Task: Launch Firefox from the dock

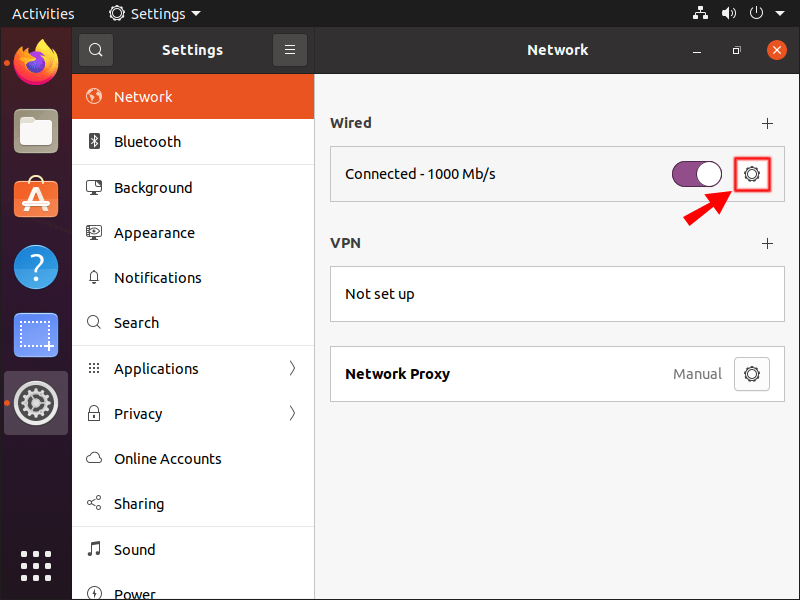Action: pos(35,62)
